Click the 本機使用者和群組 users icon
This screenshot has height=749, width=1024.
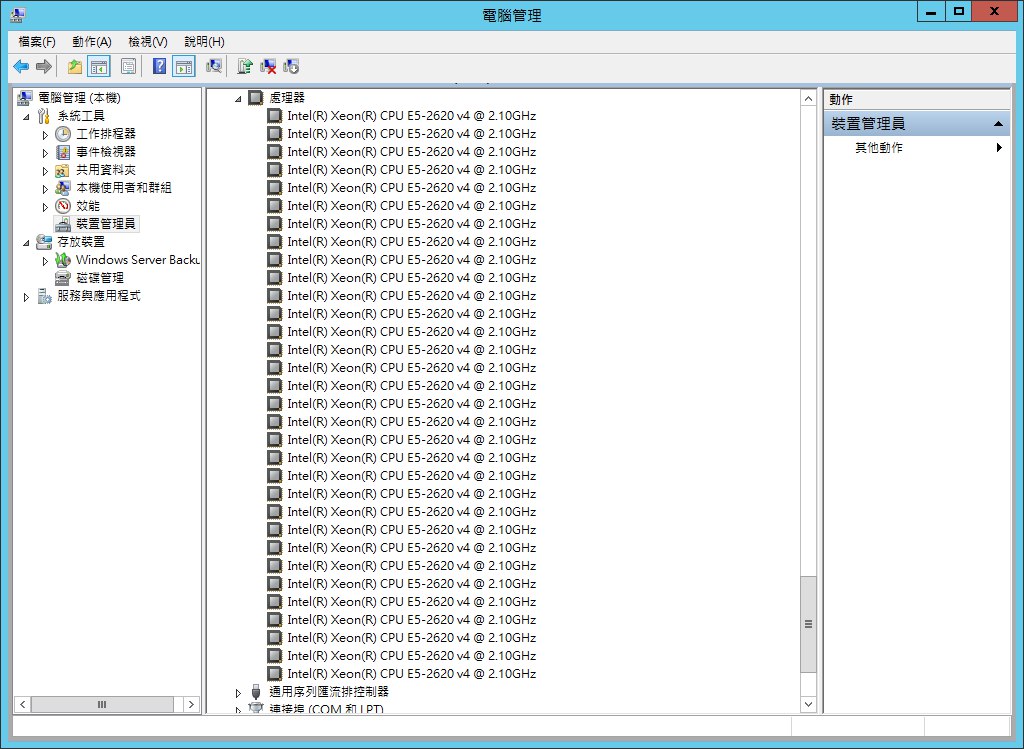(63, 188)
